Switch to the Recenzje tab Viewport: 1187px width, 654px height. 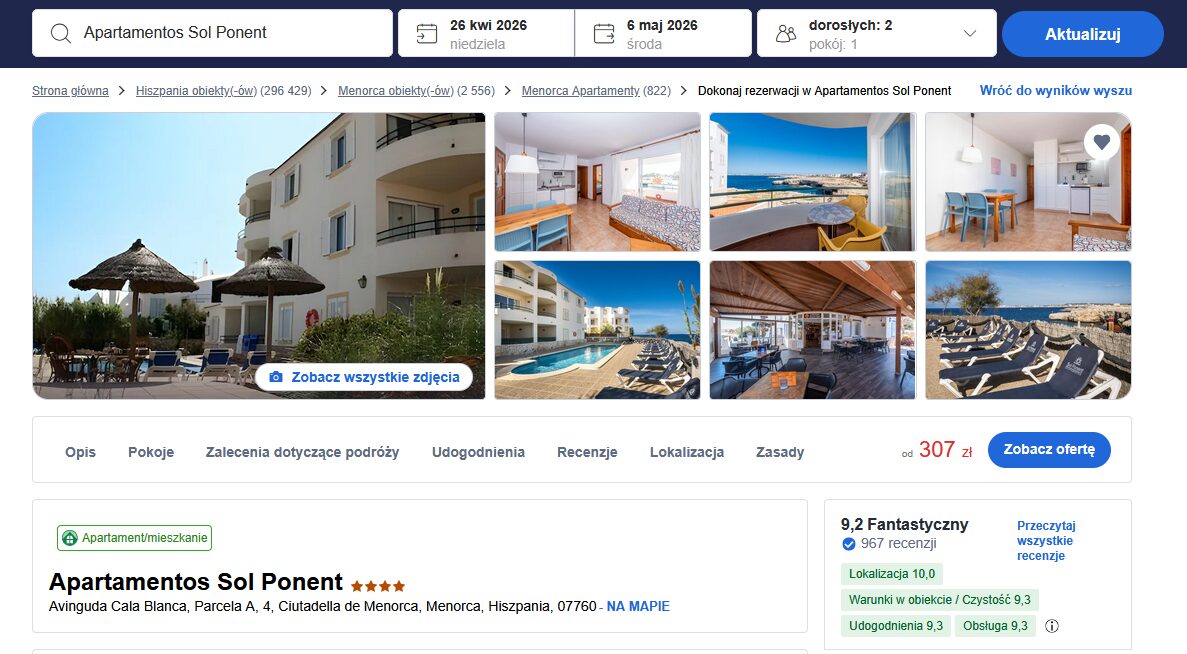click(x=587, y=452)
